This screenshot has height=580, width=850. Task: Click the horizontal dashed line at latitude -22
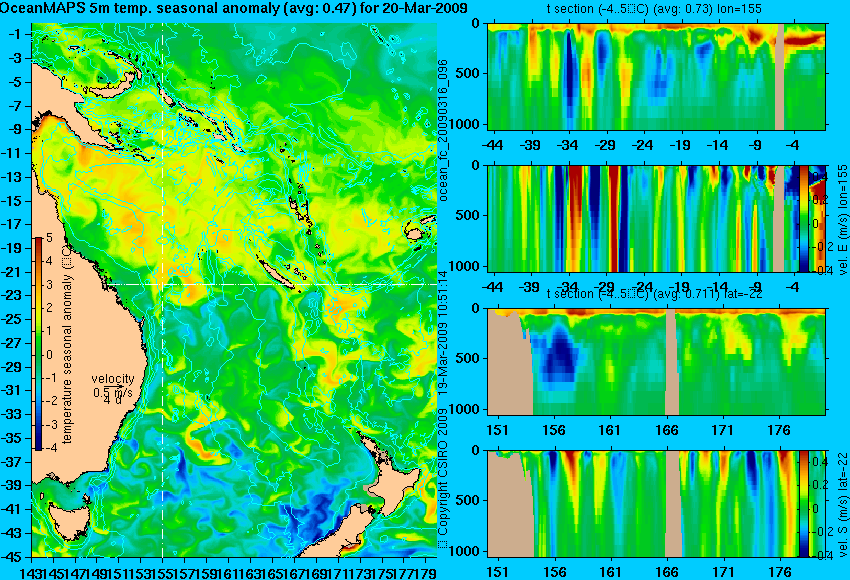tap(273, 284)
